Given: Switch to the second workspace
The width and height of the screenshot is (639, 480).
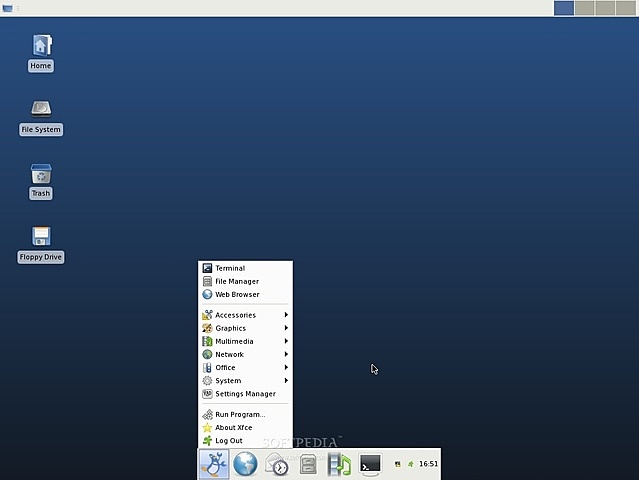Looking at the screenshot, I should tap(584, 8).
